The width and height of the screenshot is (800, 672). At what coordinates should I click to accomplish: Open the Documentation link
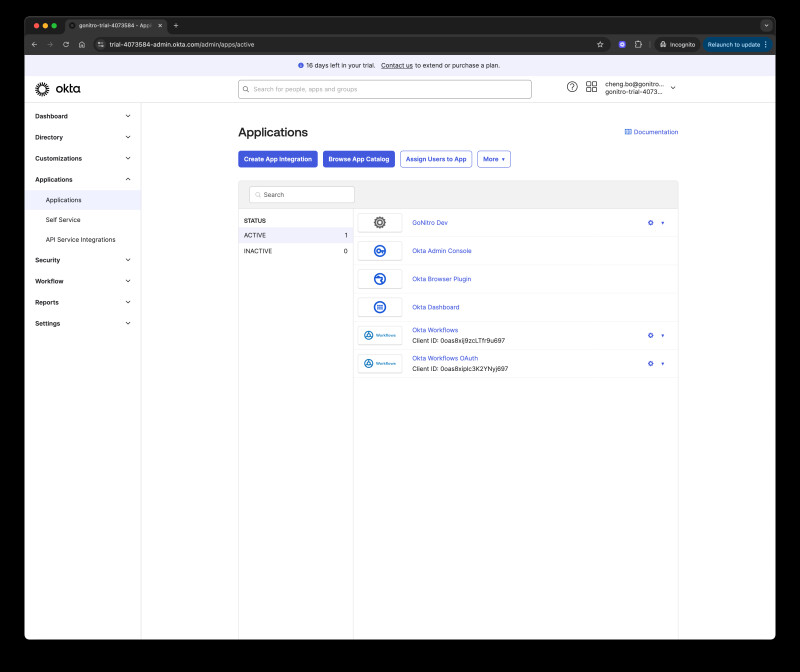coord(652,132)
